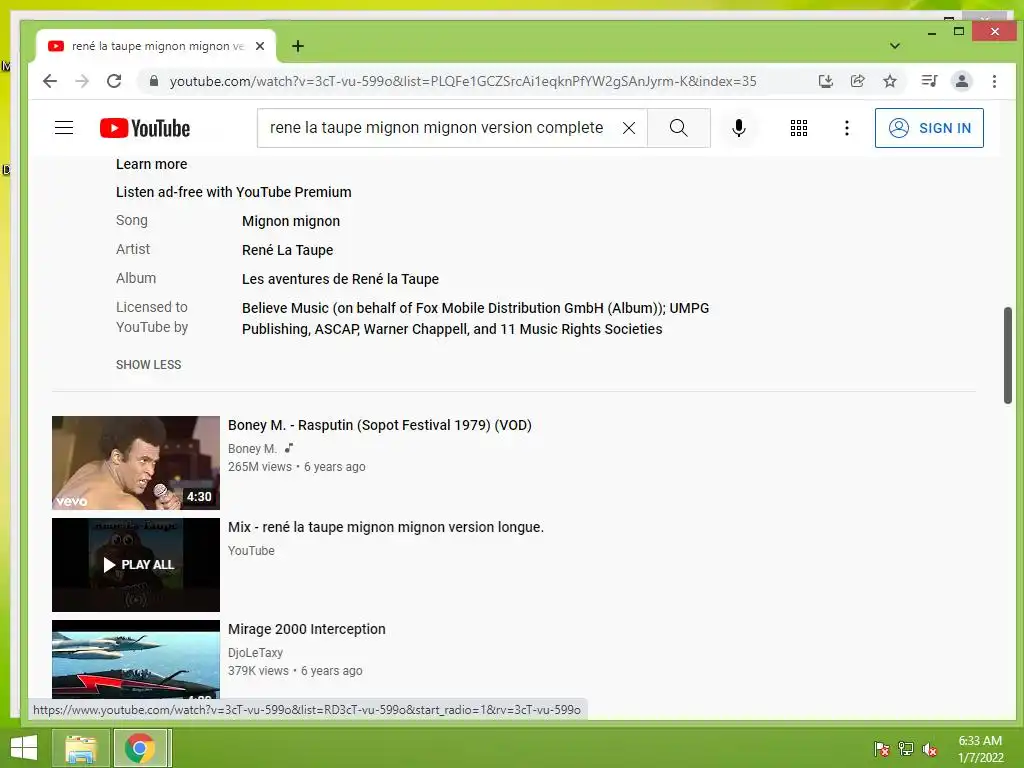This screenshot has height=768, width=1024.
Task: Open Chrome profile avatar
Action: click(962, 81)
